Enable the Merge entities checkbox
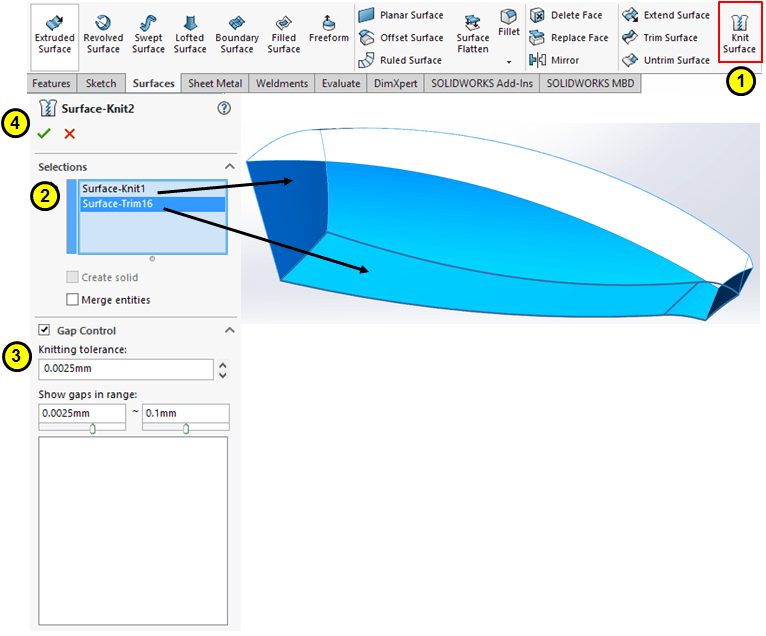The image size is (766, 636). point(72,299)
